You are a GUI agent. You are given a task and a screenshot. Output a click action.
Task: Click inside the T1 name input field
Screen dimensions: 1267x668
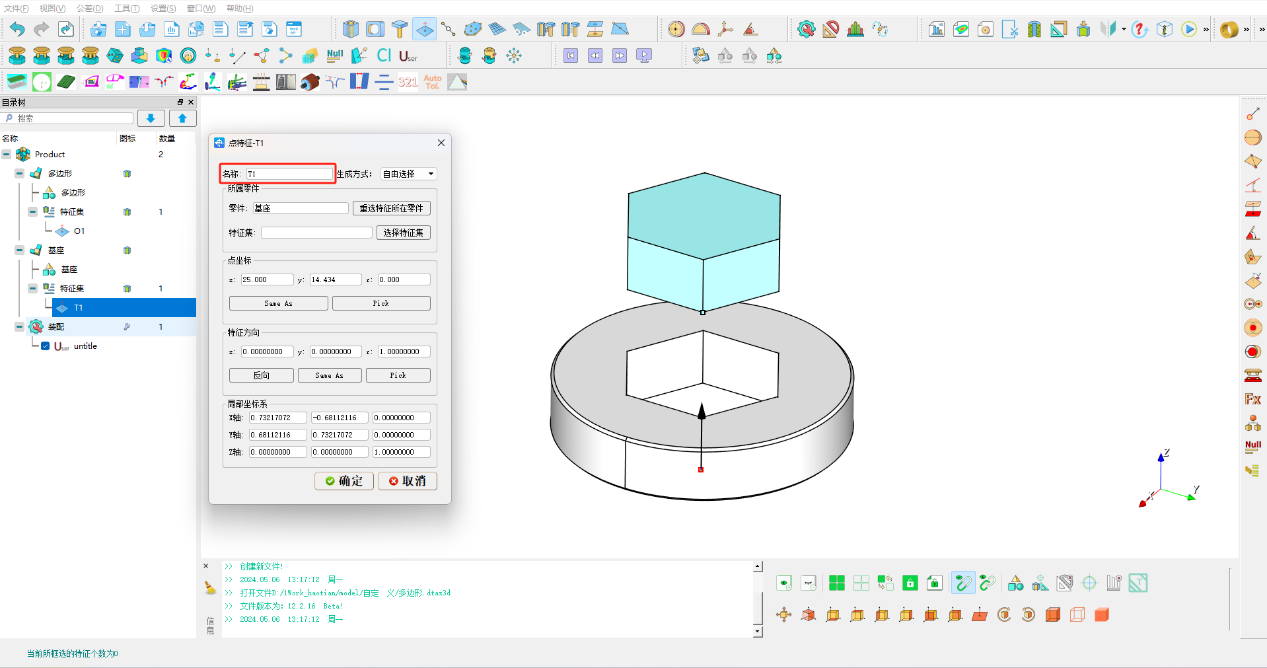coord(285,172)
